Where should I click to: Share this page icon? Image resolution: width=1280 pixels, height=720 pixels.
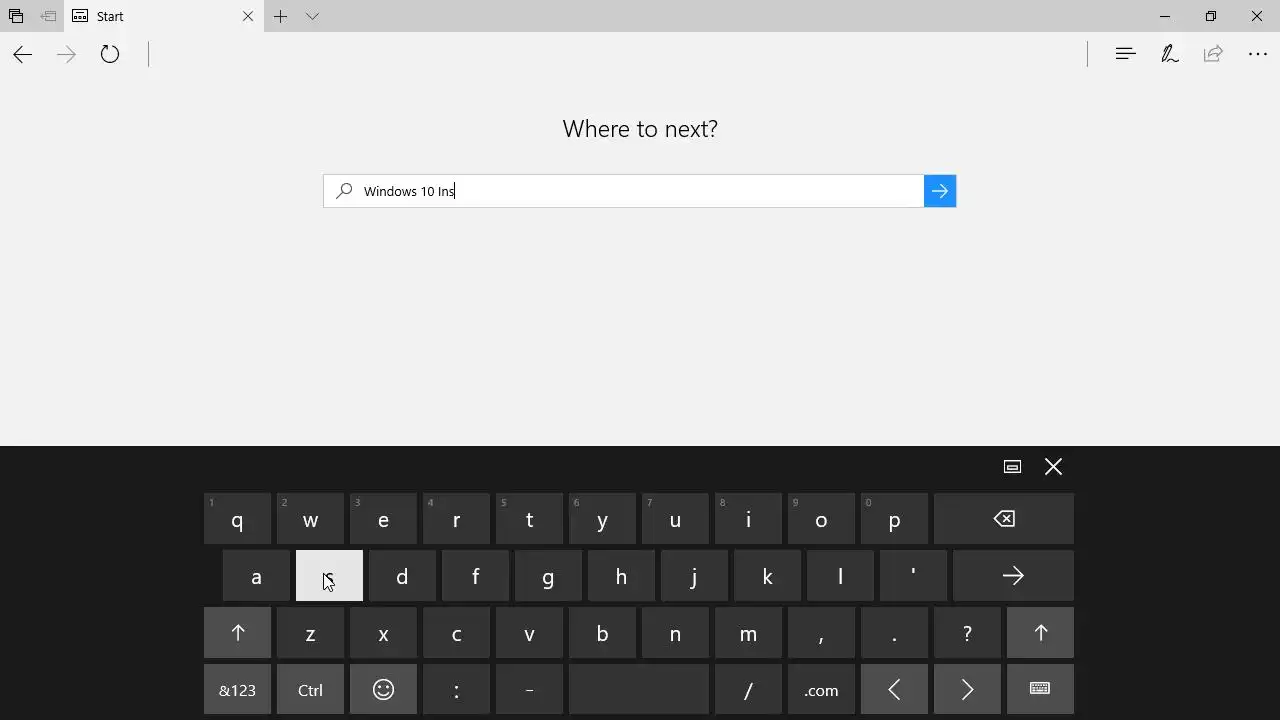click(x=1213, y=54)
